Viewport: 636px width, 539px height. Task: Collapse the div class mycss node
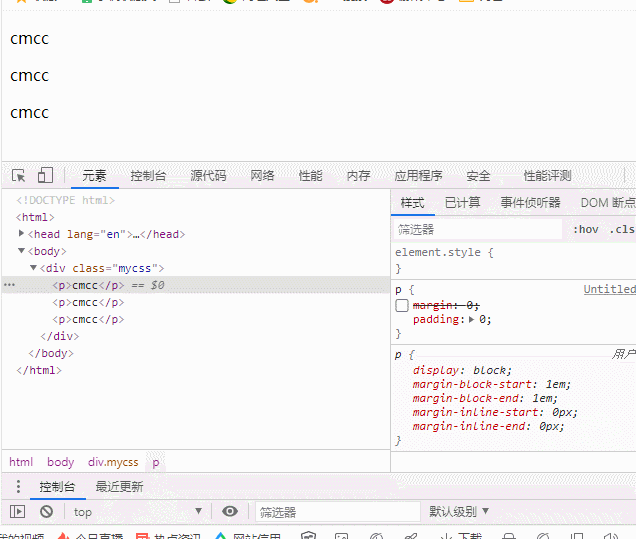34,268
